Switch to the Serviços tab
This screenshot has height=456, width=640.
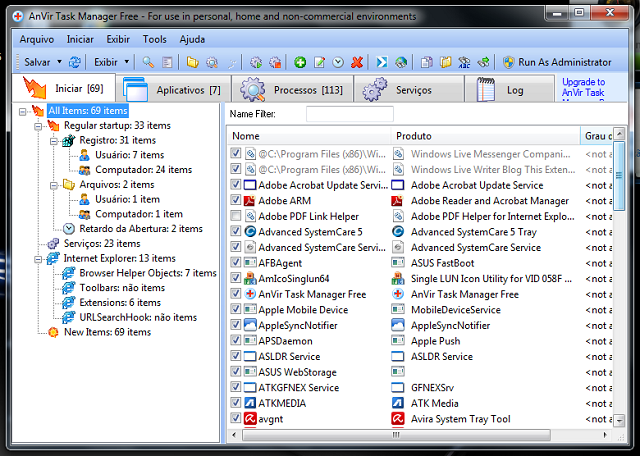coord(409,89)
